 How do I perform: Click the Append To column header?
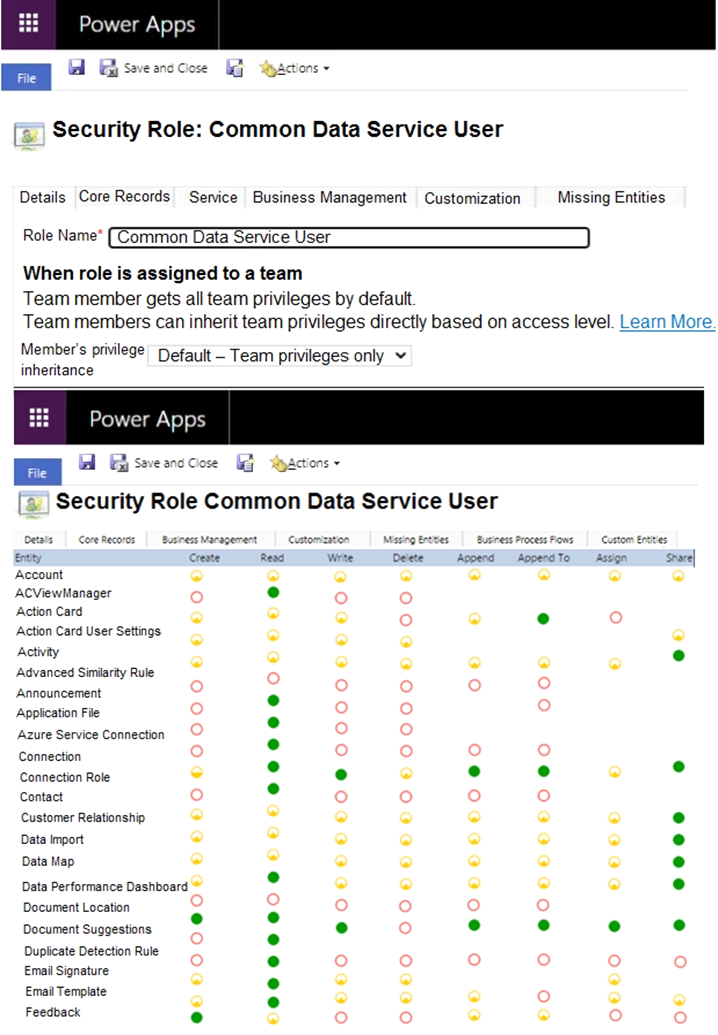point(543,558)
